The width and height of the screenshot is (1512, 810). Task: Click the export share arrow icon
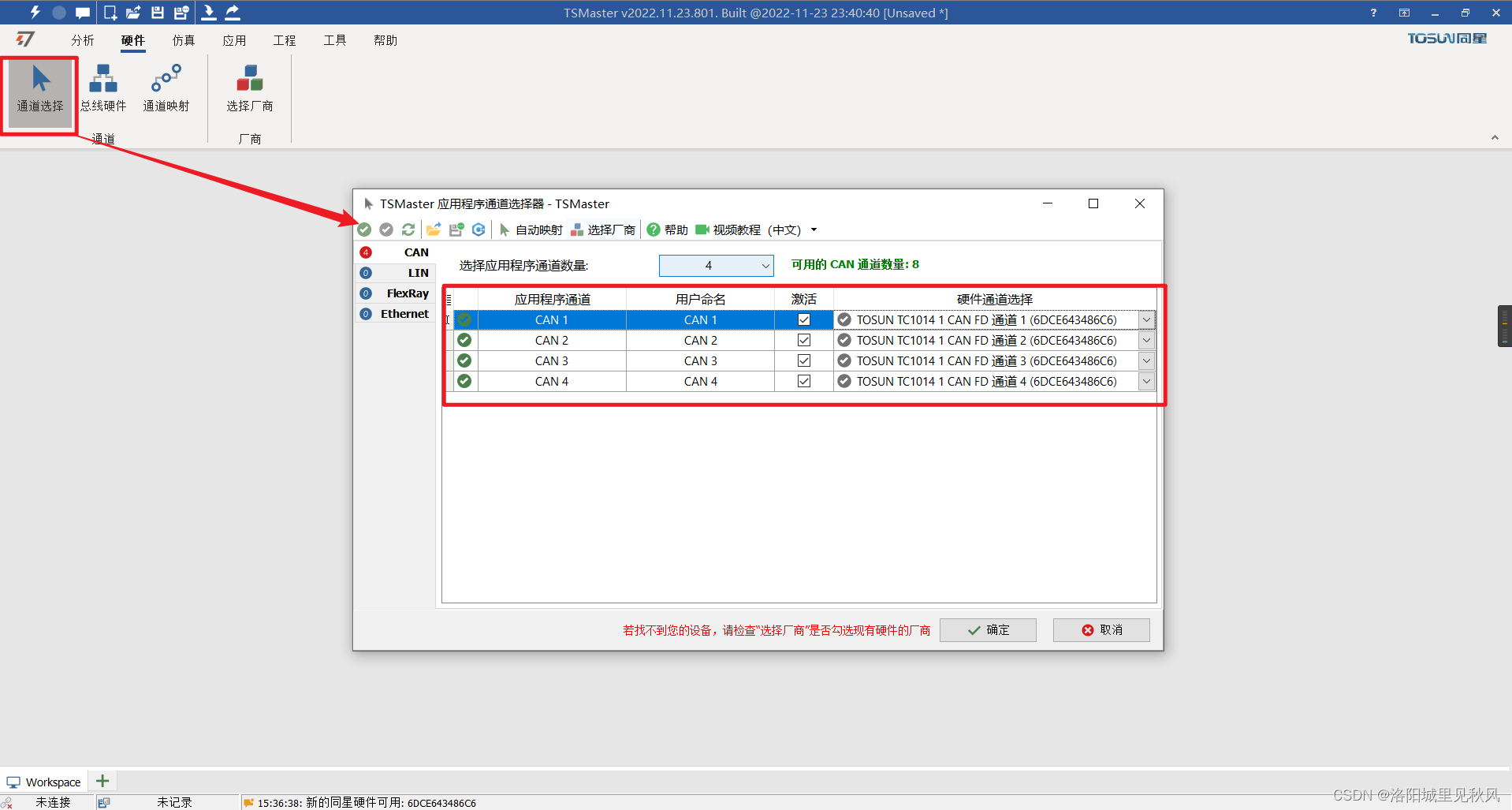tap(233, 13)
